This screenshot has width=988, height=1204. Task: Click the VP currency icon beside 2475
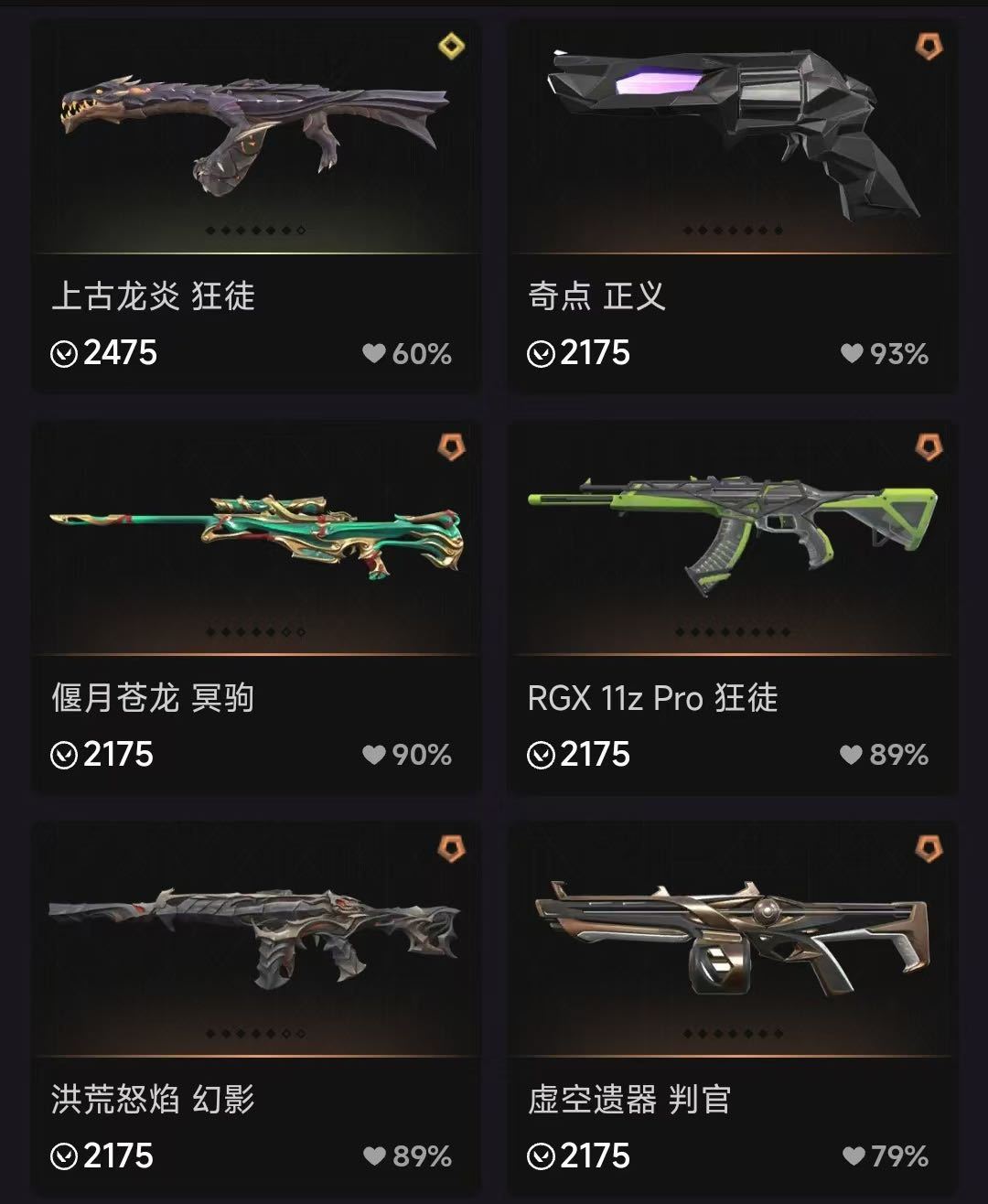[x=64, y=354]
